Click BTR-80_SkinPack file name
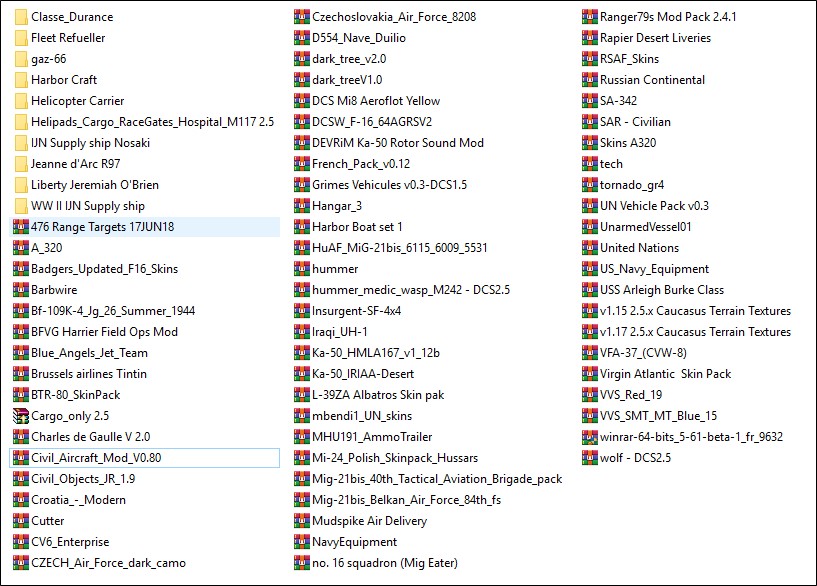This screenshot has height=586, width=817. [76, 395]
